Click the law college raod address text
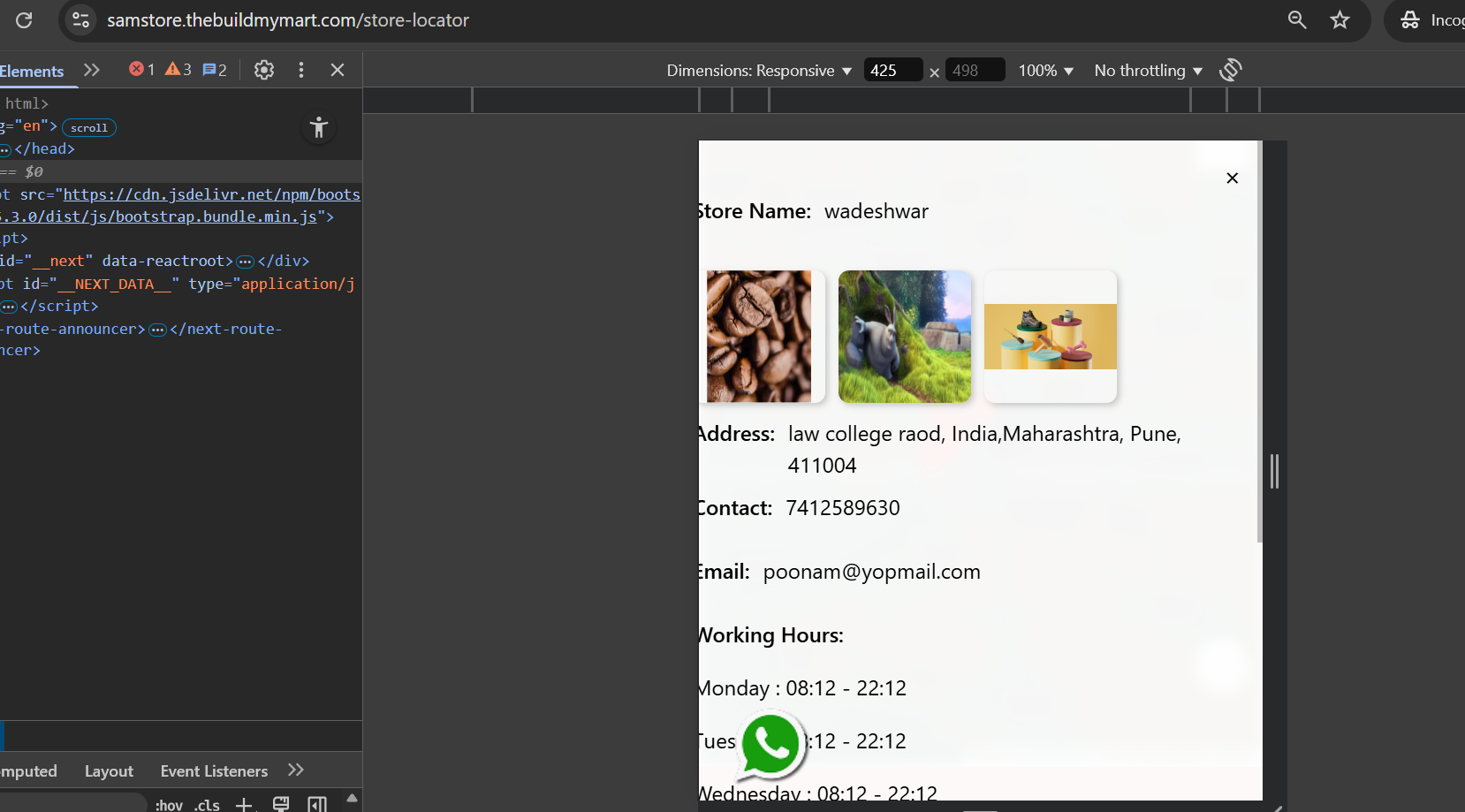Image resolution: width=1465 pixels, height=812 pixels. click(x=984, y=450)
